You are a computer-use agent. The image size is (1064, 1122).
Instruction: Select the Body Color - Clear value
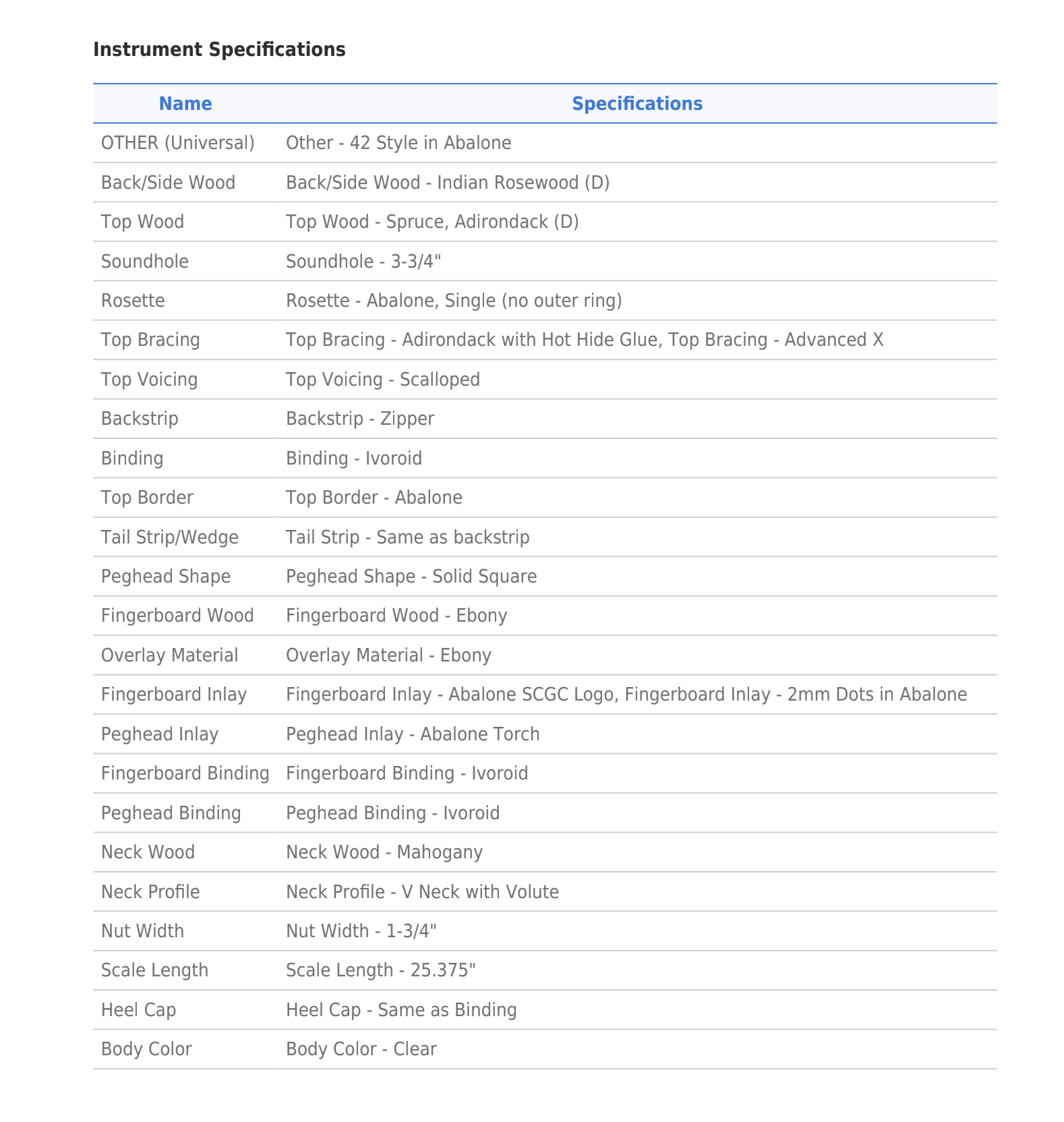click(361, 1049)
